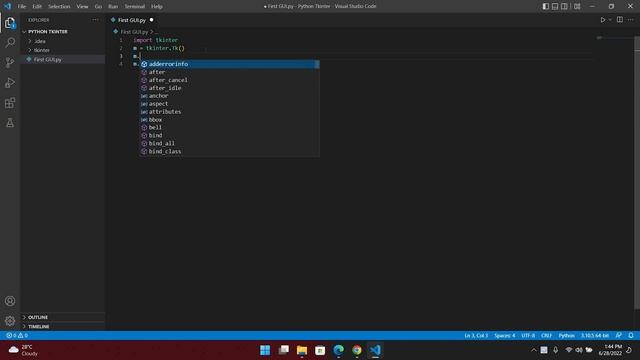Open the Run and Debug view
Screen dimensions: 640x360
point(10,82)
